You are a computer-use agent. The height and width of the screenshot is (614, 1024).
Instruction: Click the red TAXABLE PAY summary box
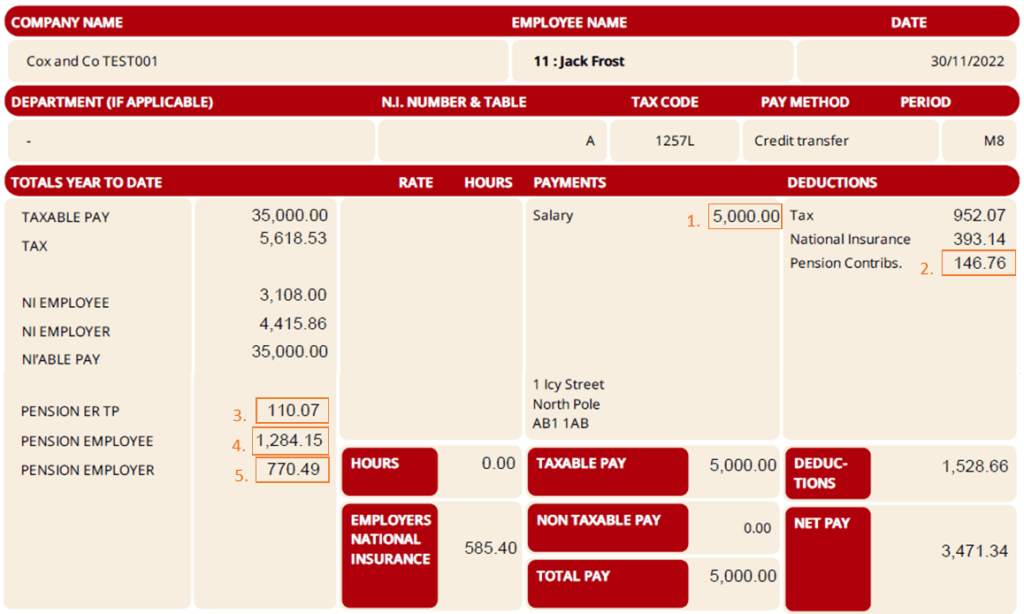click(x=607, y=472)
